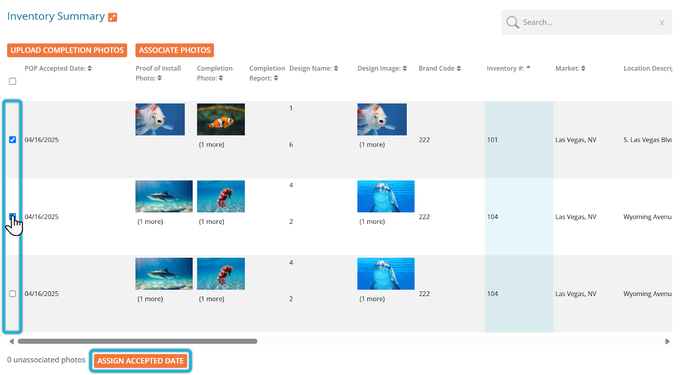The height and width of the screenshot is (375, 680).
Task: Toggle the select-all header checkbox
Action: click(13, 82)
